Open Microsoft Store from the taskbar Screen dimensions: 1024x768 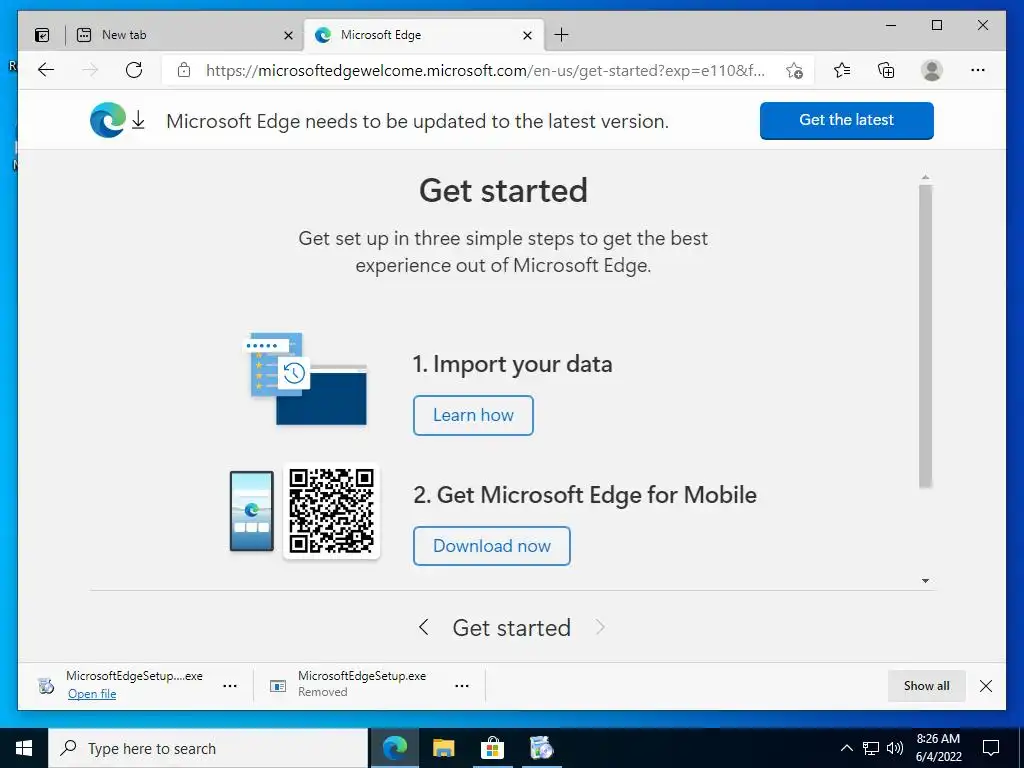(x=492, y=748)
